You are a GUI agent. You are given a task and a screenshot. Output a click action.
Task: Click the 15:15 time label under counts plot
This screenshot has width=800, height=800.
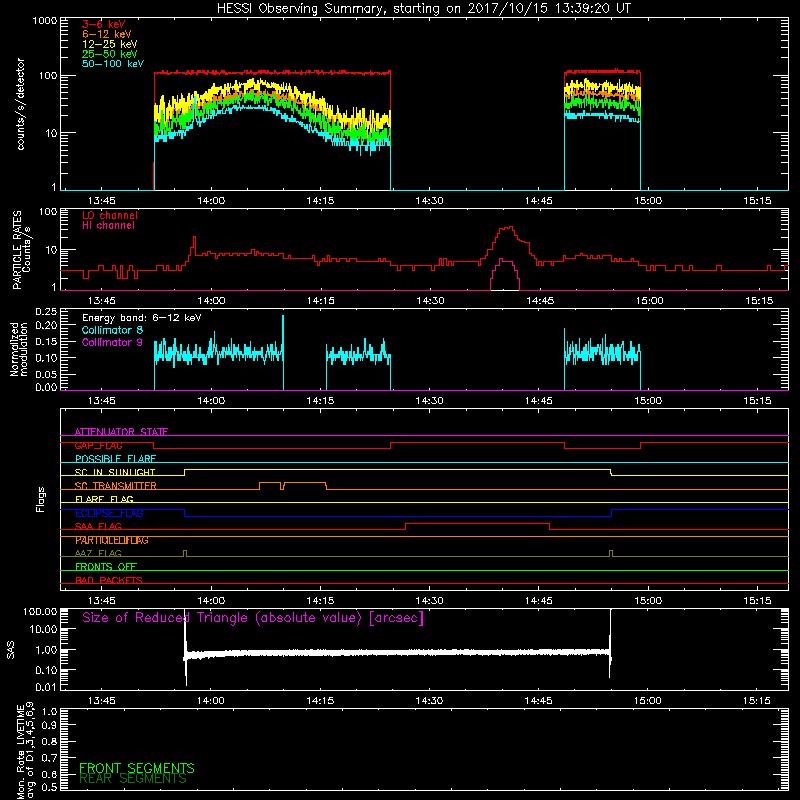pyautogui.click(x=757, y=201)
